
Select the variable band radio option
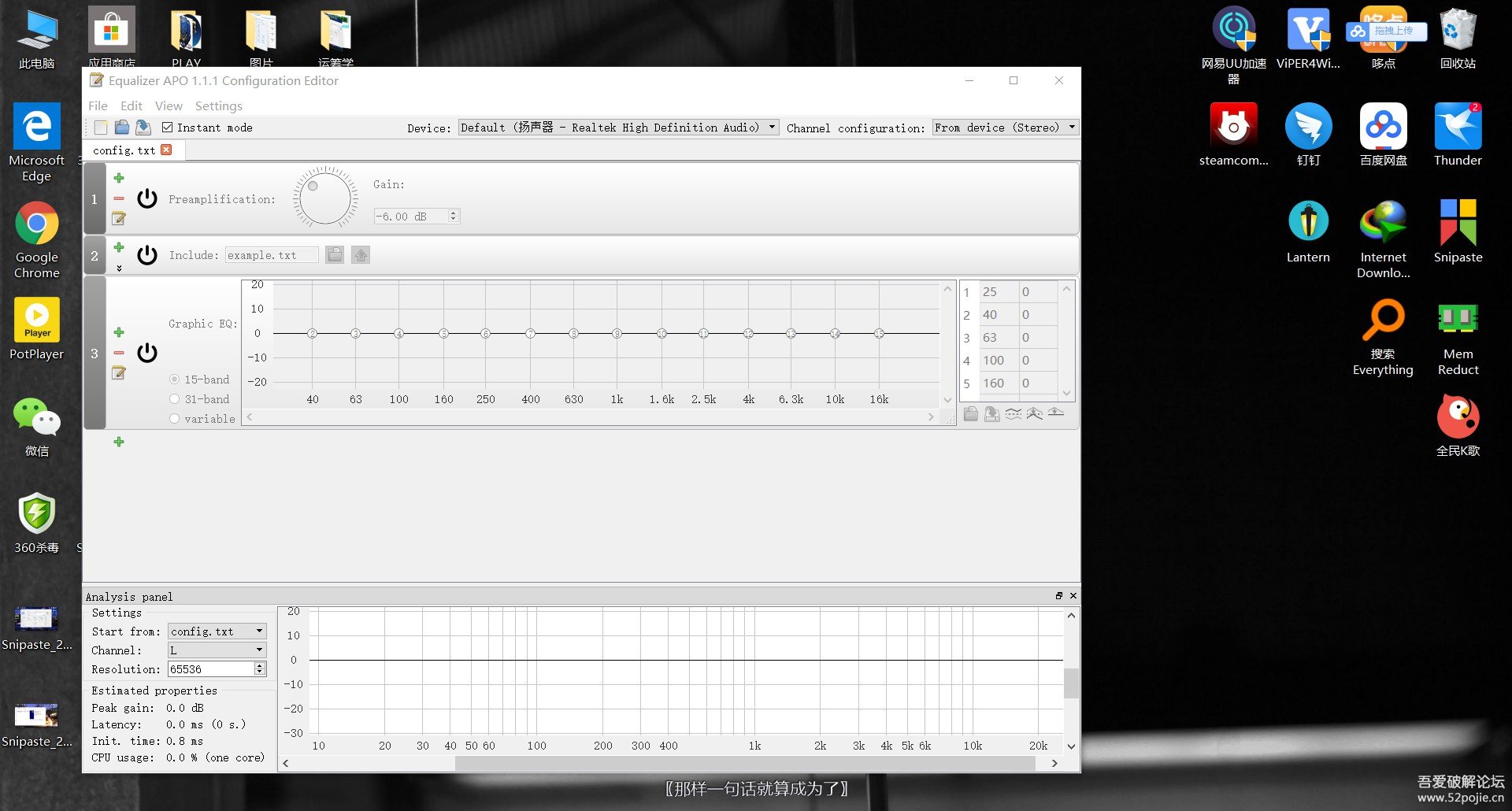[175, 419]
